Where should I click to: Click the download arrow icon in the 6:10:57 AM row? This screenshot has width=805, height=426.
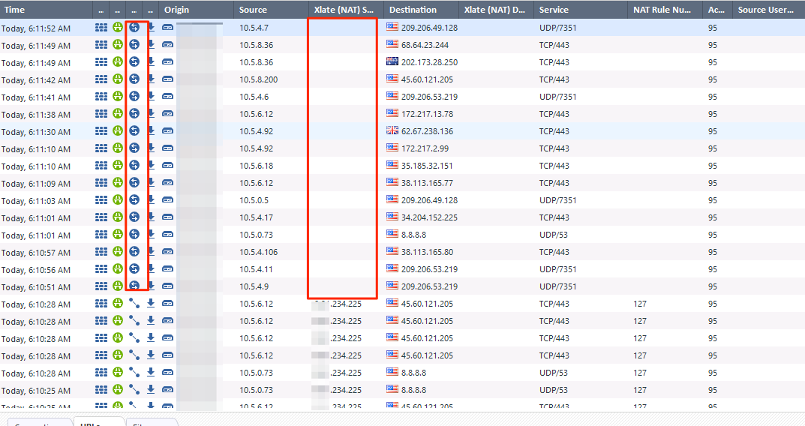150,252
